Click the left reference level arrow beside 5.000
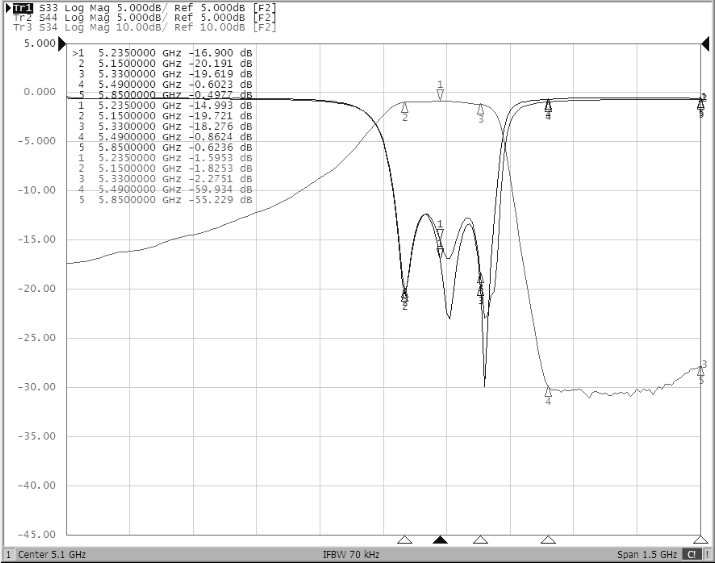This screenshot has width=715, height=563. coord(62,44)
